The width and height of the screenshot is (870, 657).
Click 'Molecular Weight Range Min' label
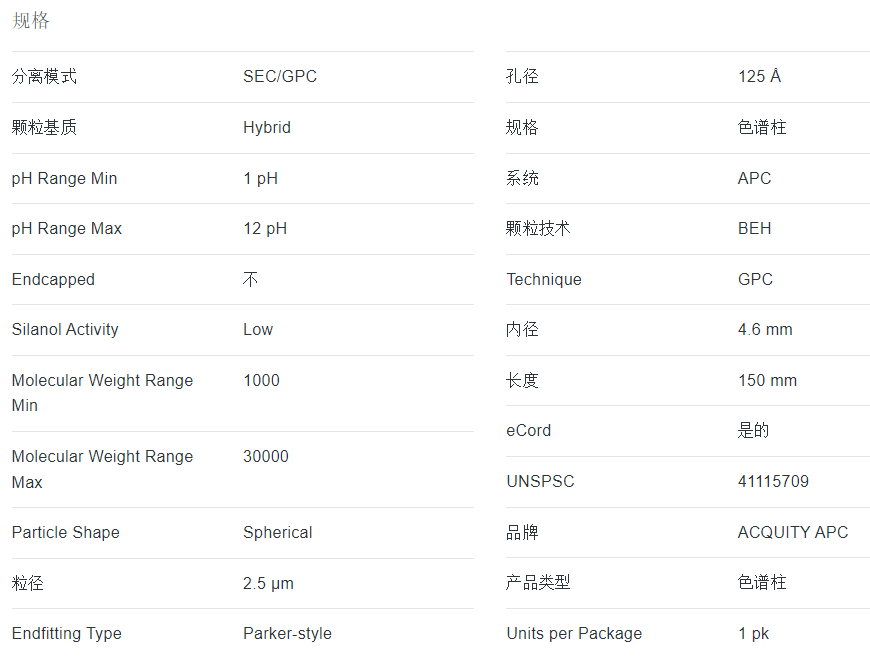pyautogui.click(x=102, y=393)
